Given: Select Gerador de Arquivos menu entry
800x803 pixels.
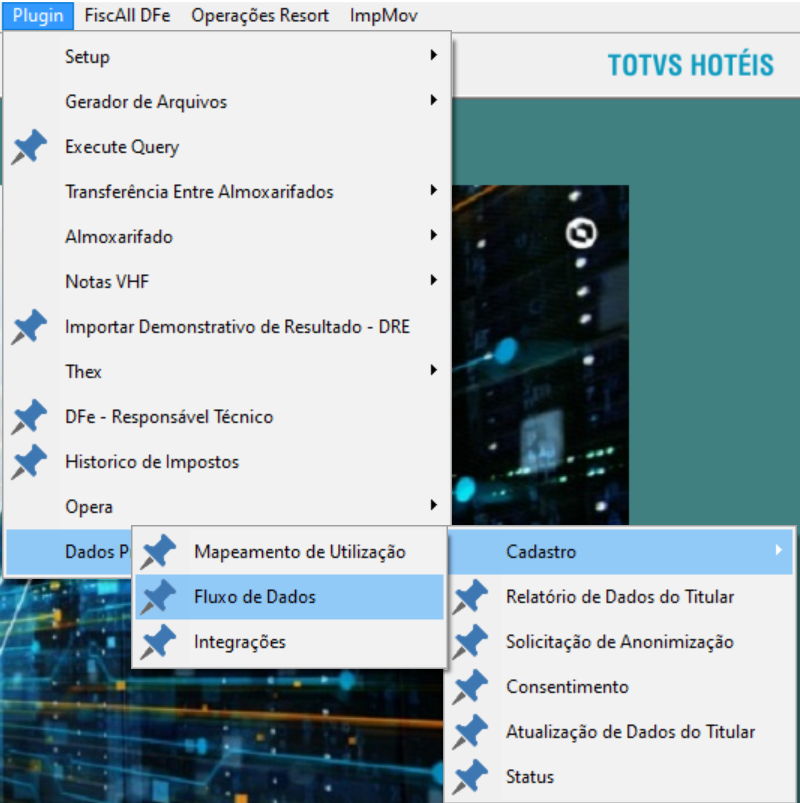Looking at the screenshot, I should [227, 101].
